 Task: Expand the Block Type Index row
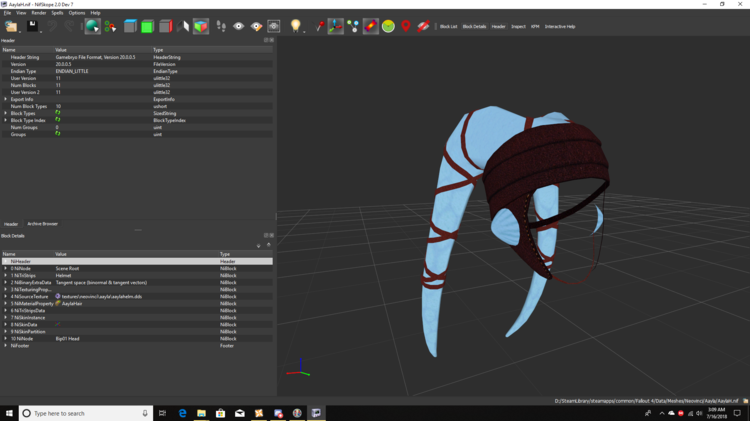(x=6, y=120)
